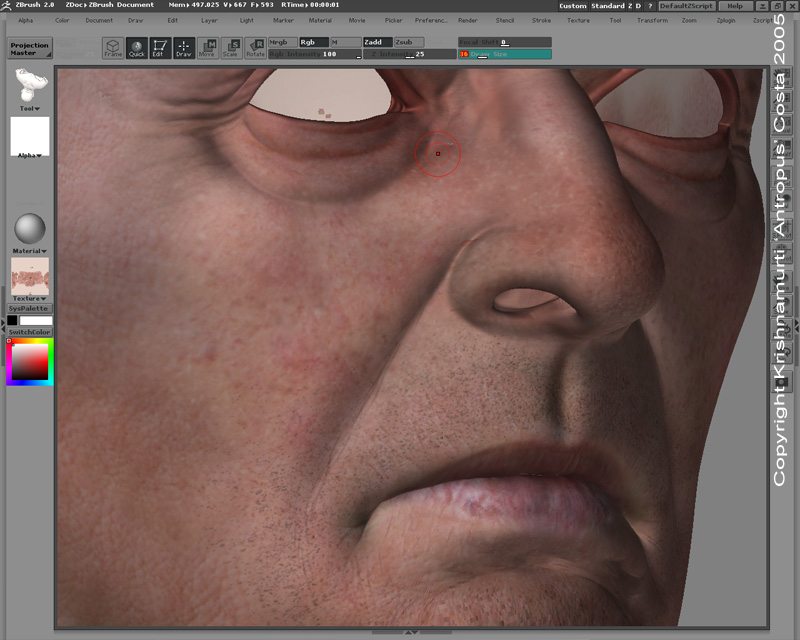
Task: Pick a color in the color picker square
Action: (30, 362)
